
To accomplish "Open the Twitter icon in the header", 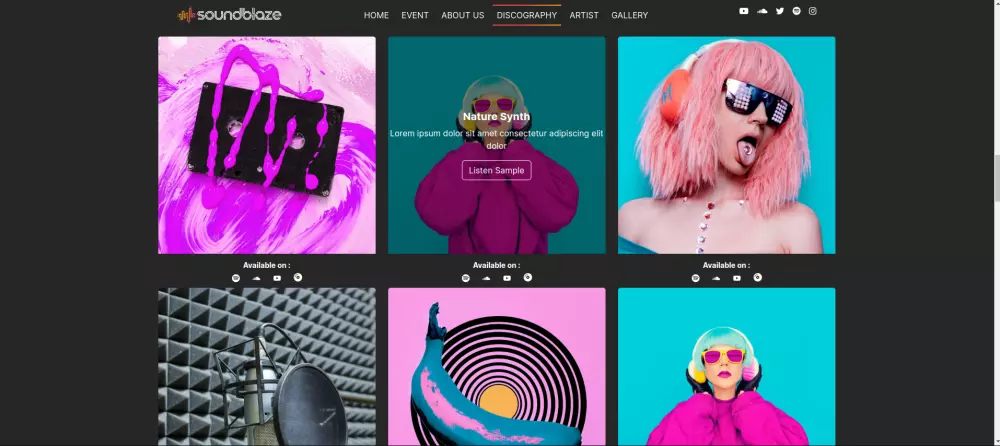I will point(779,11).
